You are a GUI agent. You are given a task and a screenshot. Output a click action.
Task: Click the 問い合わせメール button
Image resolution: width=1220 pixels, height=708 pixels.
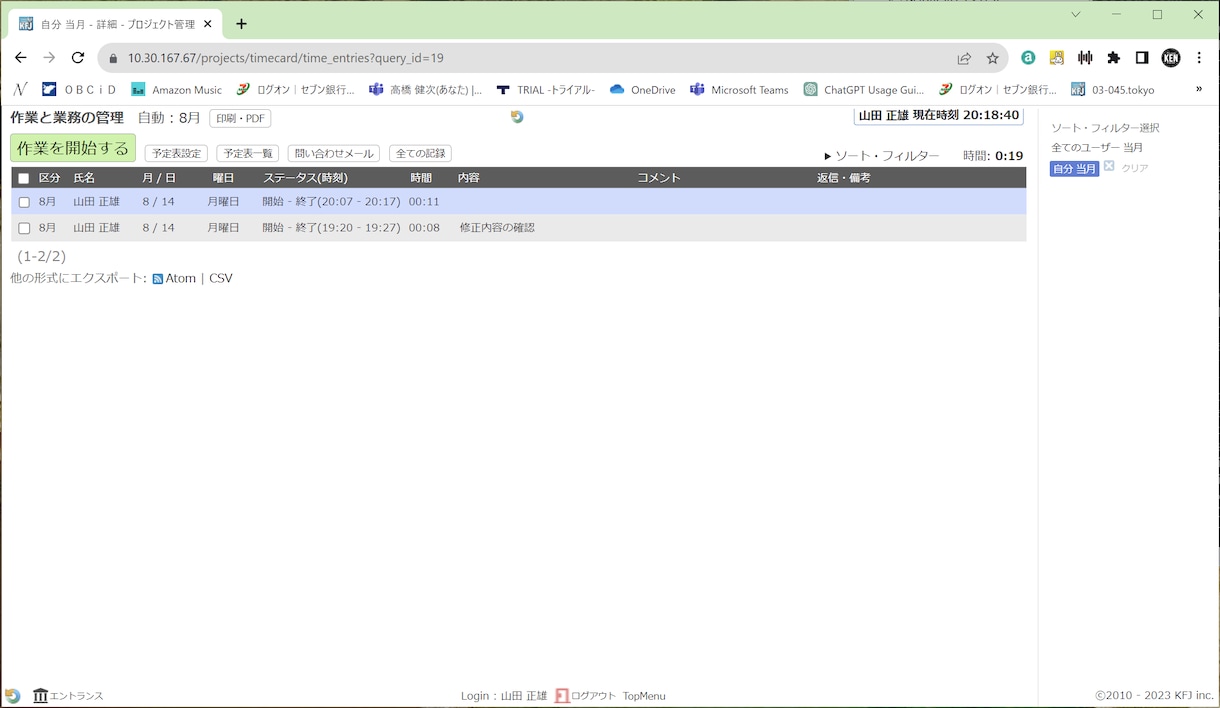334,154
